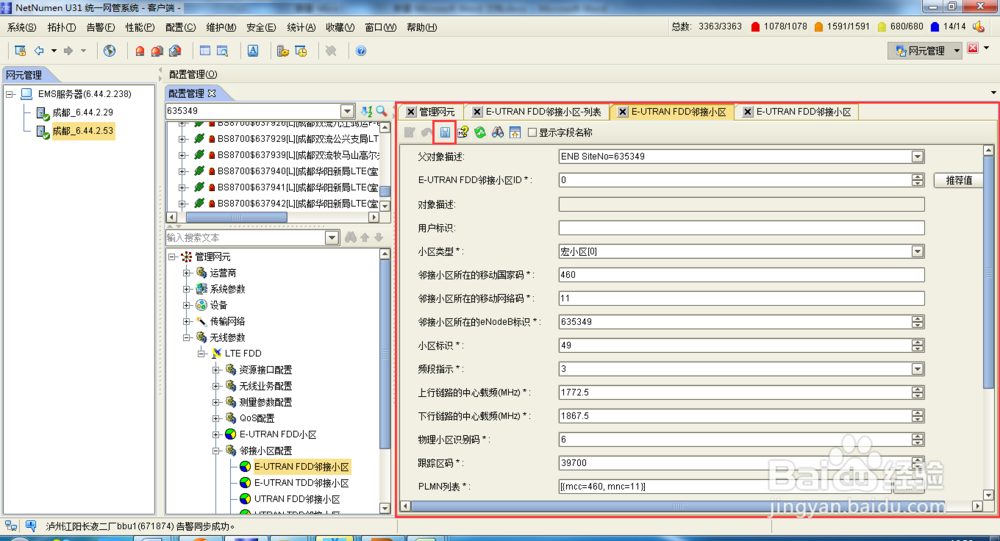Click the magnifier search icon beside 635349 box
The image size is (1000, 541).
click(381, 111)
